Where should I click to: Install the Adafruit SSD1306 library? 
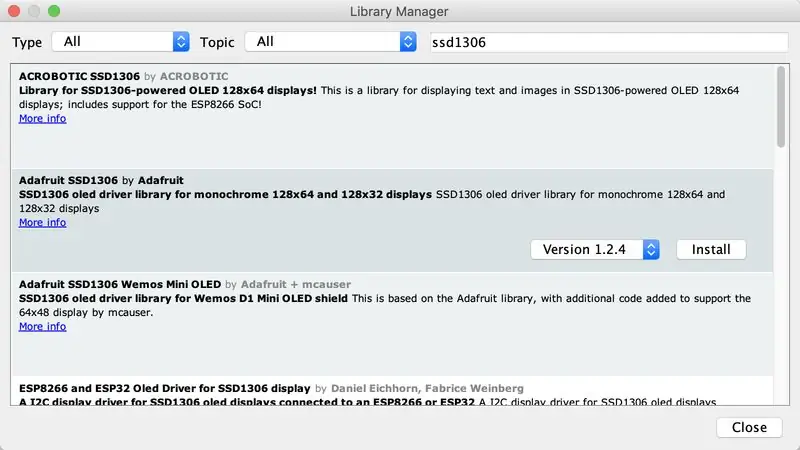(711, 249)
